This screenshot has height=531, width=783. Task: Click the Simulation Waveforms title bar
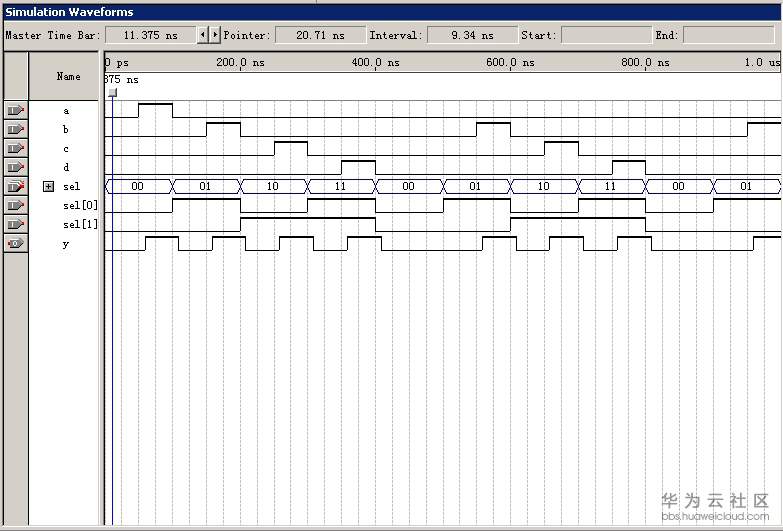tap(392, 12)
